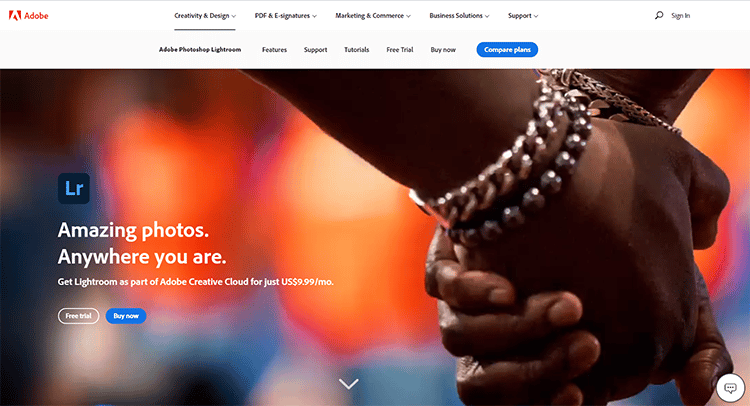Screen dimensions: 750x406
Task: Select the Tutorials link
Action: (357, 50)
